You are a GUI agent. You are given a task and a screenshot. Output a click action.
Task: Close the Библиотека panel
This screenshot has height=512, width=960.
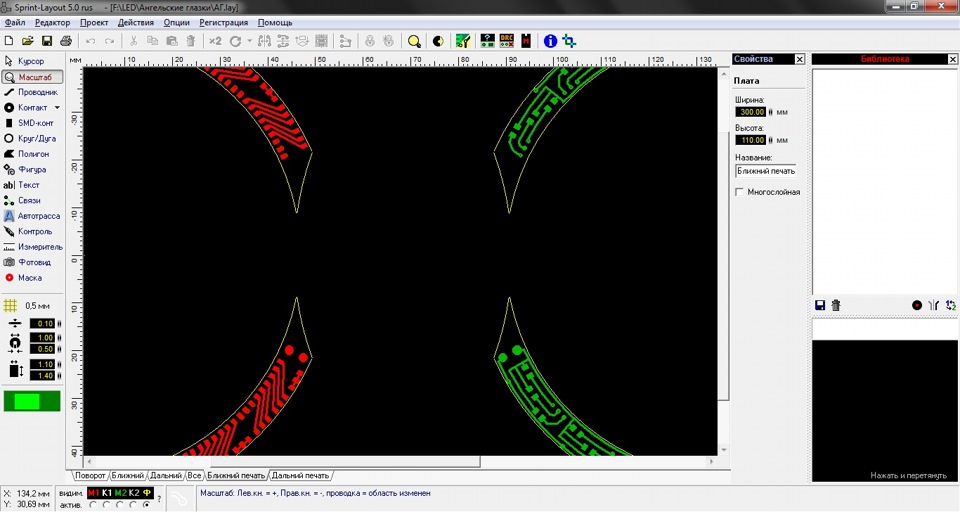[953, 59]
